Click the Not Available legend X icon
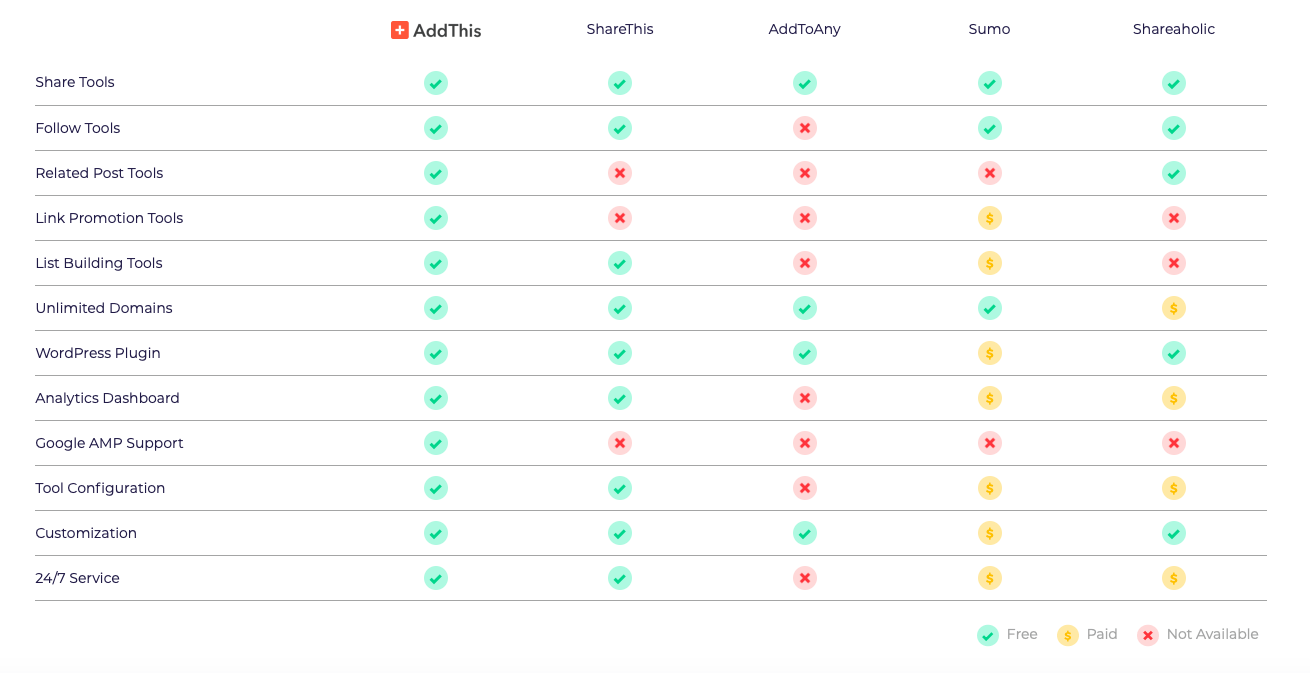Screen dimensions: 1310x673 tap(1148, 635)
